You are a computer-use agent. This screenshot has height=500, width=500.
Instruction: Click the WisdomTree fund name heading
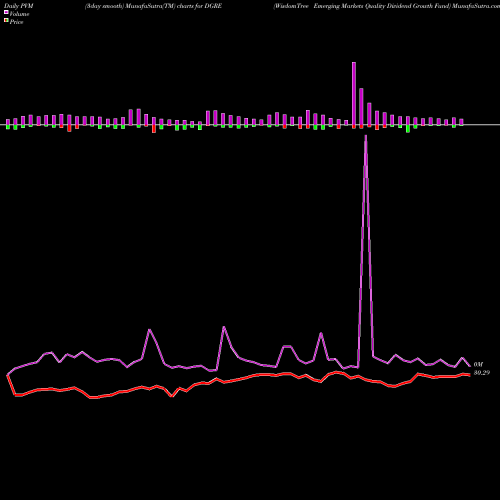(386, 6)
